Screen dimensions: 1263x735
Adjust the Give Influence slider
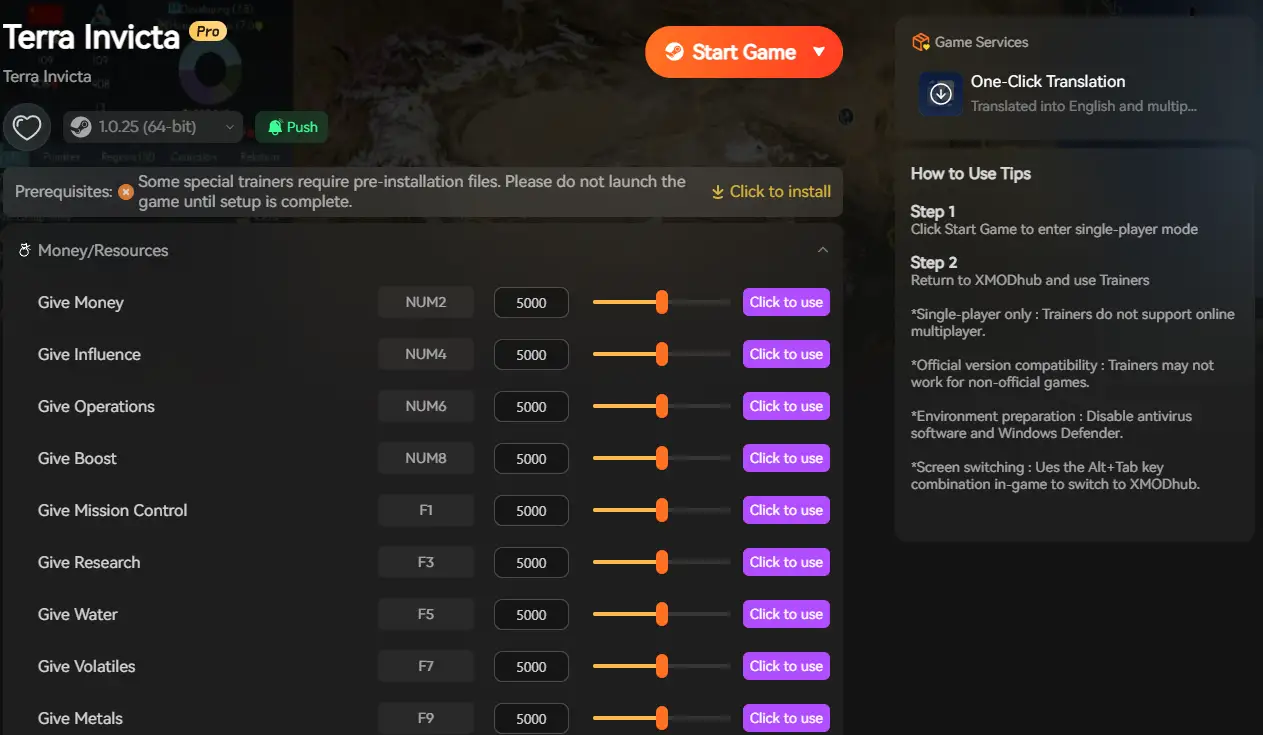(x=661, y=354)
